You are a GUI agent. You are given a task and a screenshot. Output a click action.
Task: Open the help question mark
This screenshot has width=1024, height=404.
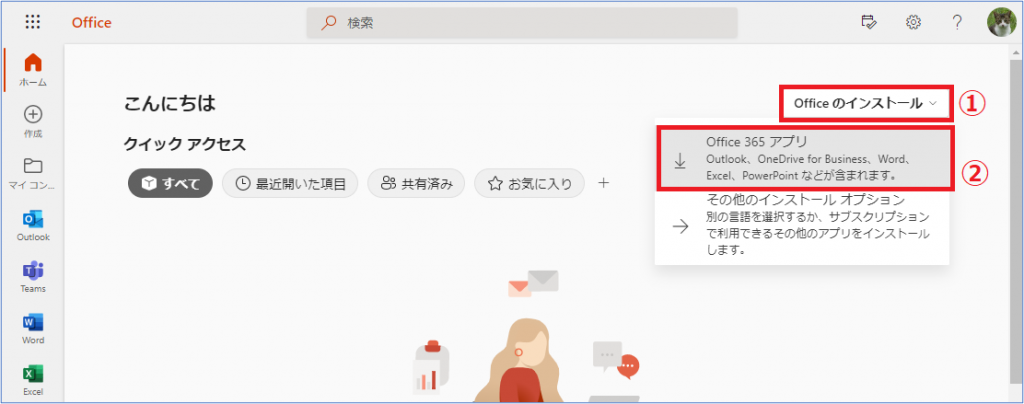[957, 22]
